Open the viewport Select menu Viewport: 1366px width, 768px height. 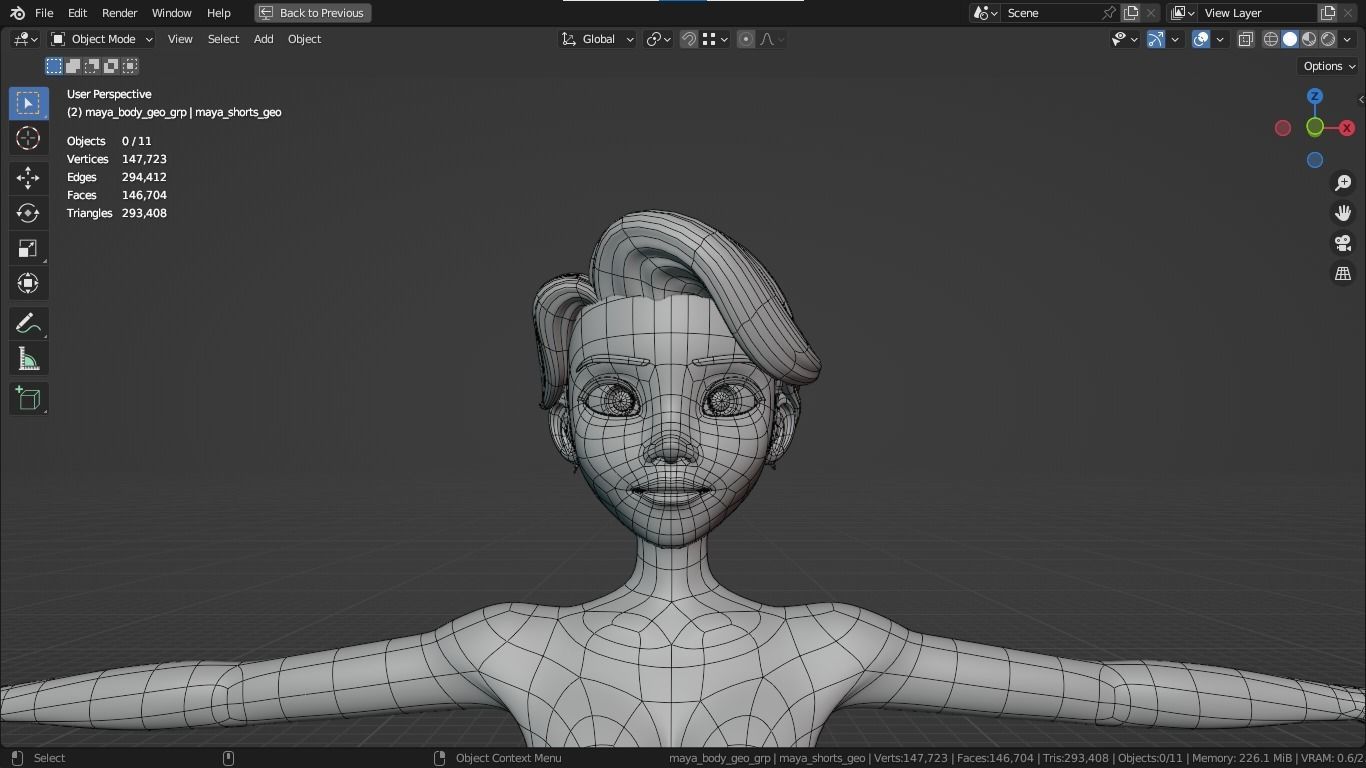click(223, 39)
